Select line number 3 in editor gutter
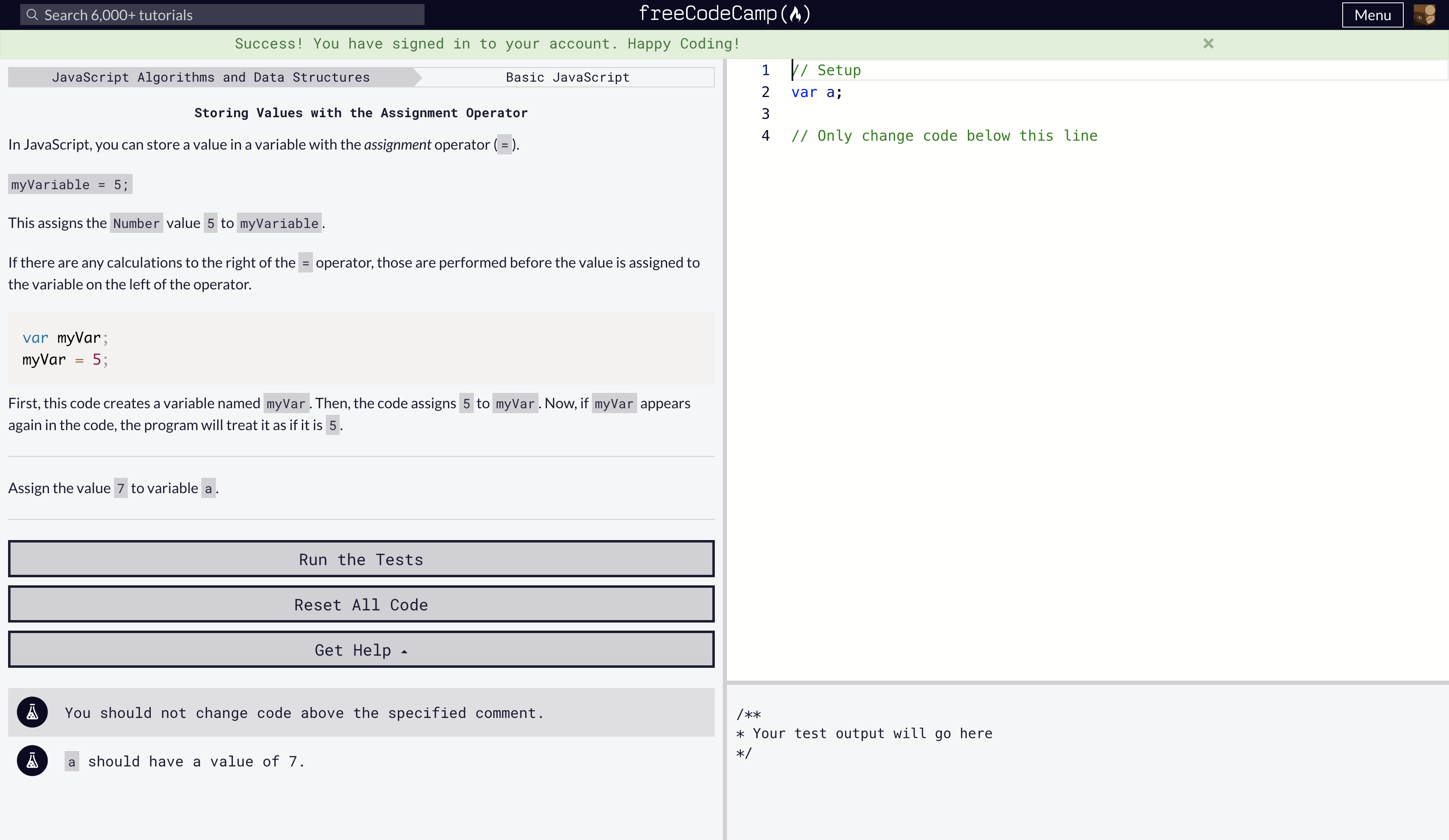The width and height of the screenshot is (1449, 840). [x=765, y=114]
